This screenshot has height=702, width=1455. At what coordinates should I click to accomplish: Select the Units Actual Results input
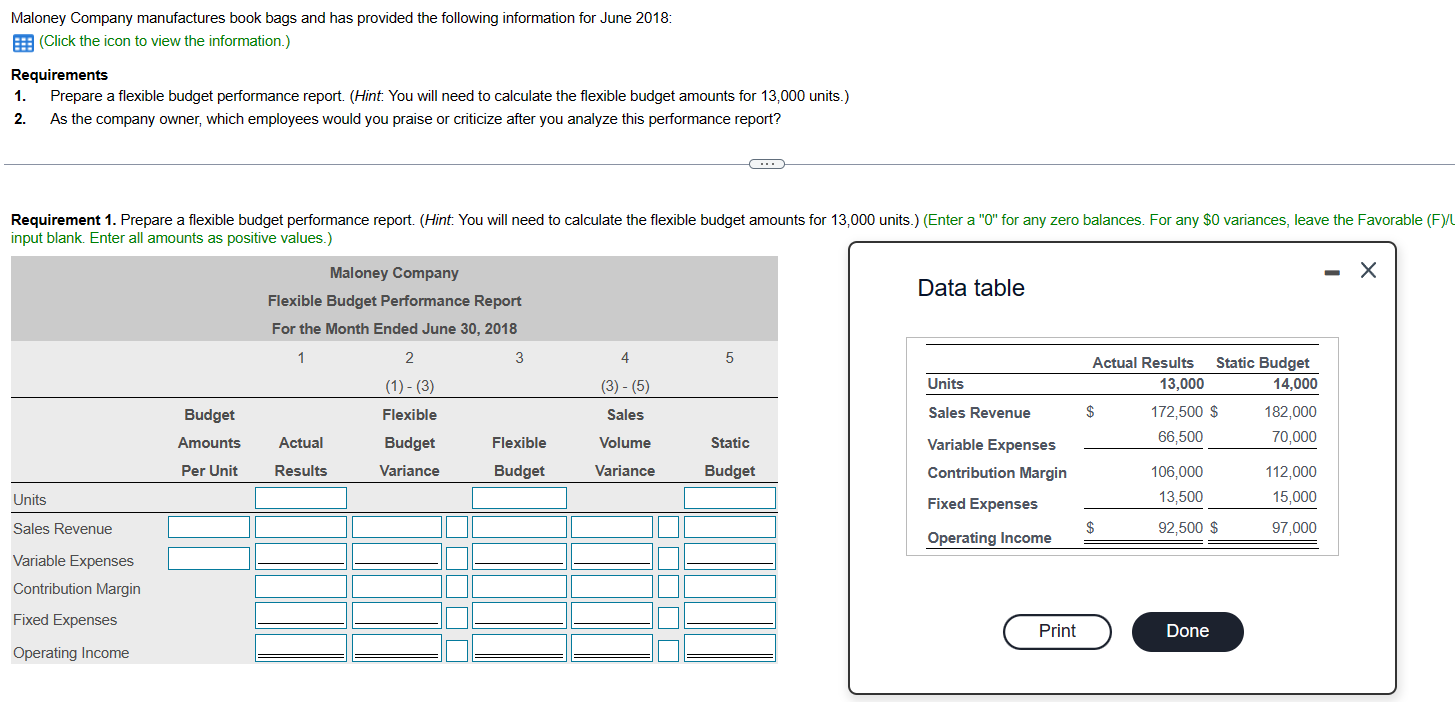click(301, 498)
